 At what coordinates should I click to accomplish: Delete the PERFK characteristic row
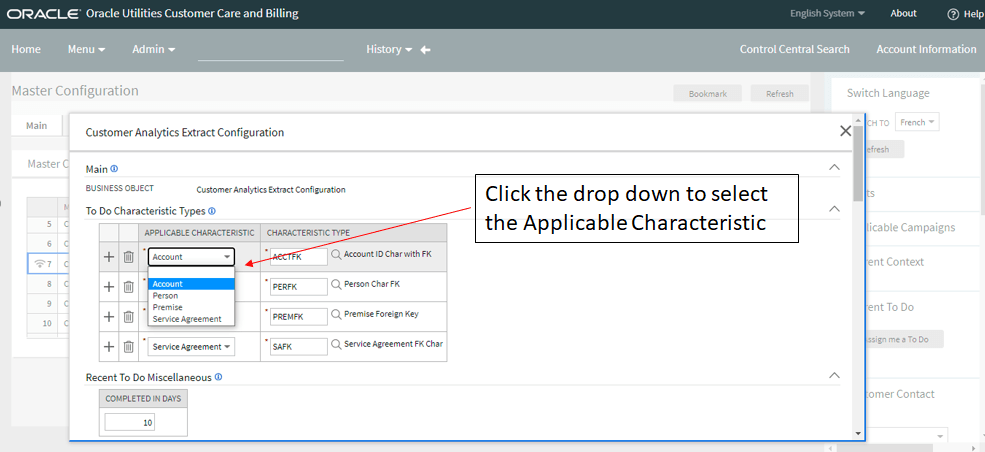(128, 287)
